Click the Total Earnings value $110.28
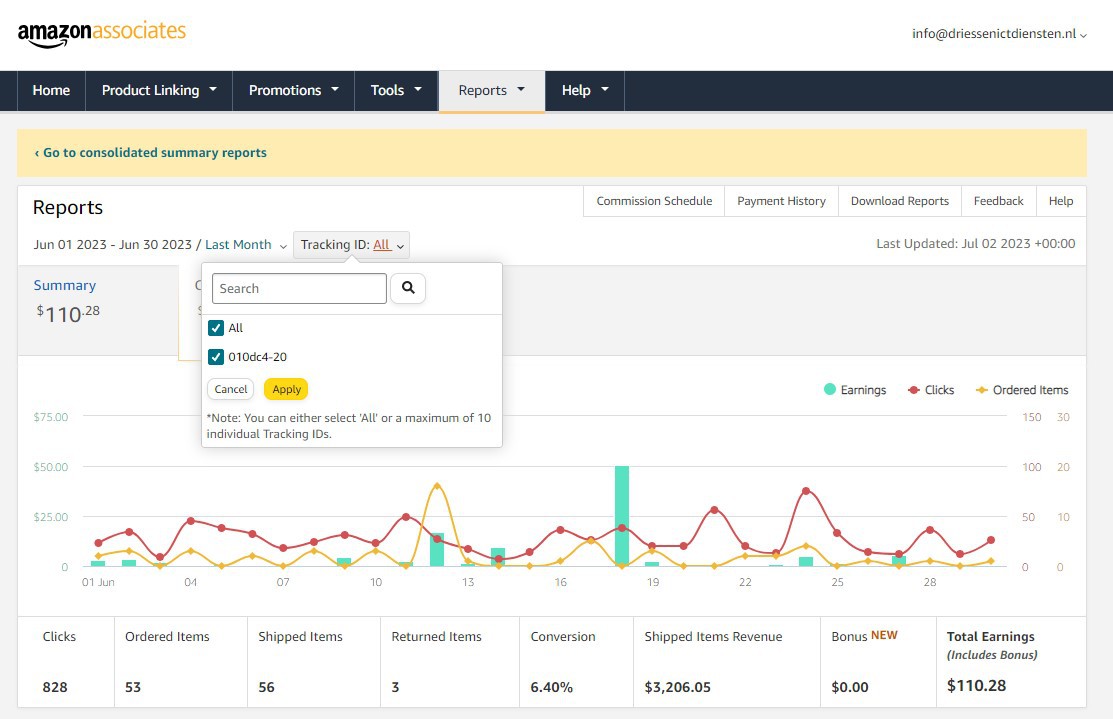The width and height of the screenshot is (1113, 719). point(976,686)
